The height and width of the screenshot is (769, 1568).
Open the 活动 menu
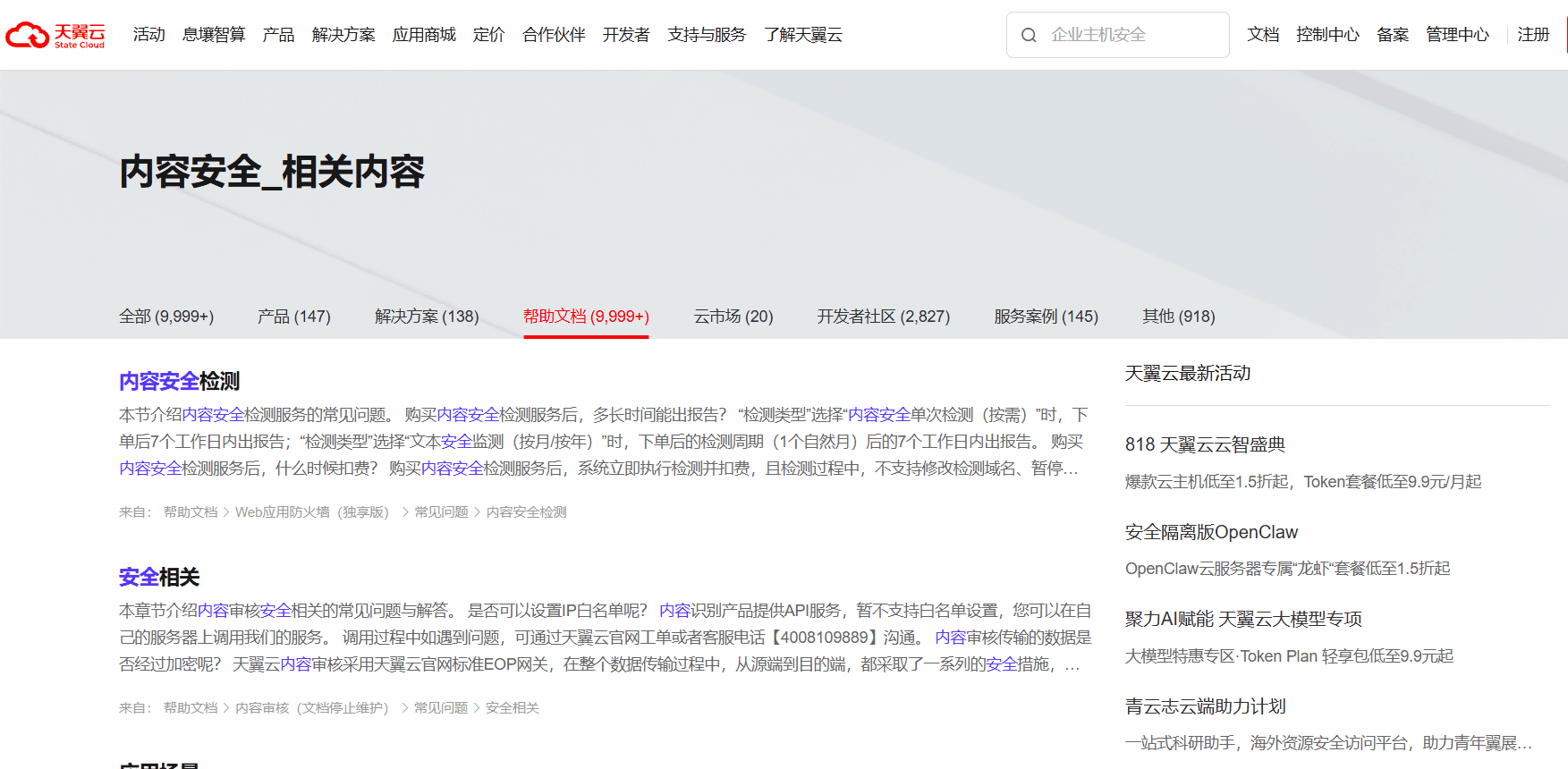[x=149, y=35]
